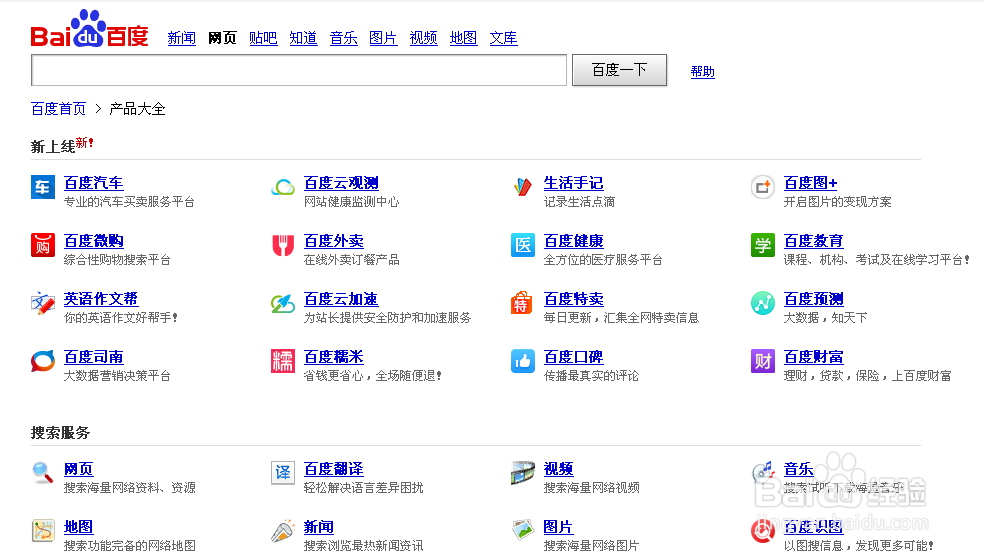The width and height of the screenshot is (984, 557).
Task: Open the 百度云观测 title link
Action: (x=341, y=183)
